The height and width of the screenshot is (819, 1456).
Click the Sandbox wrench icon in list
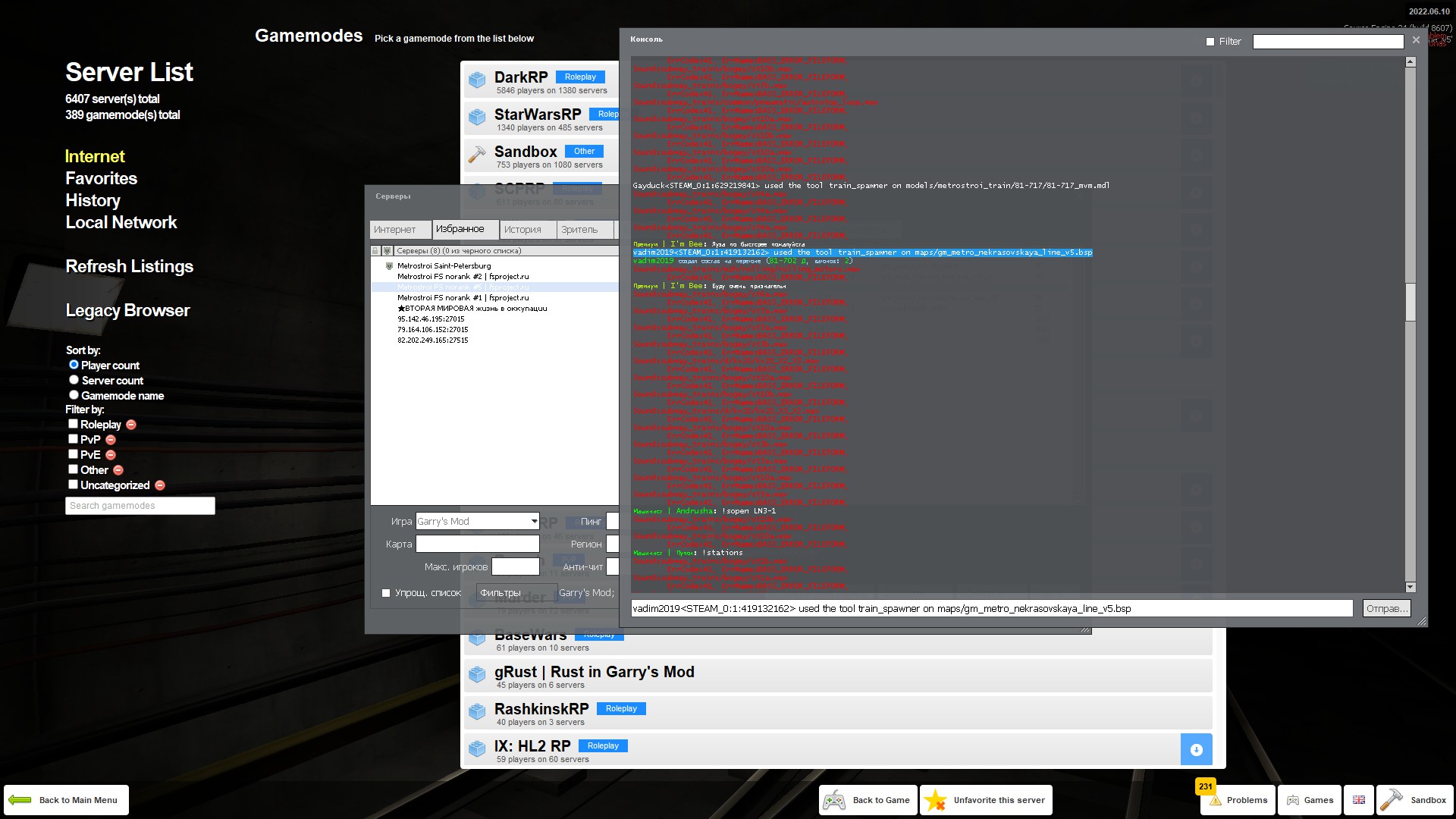coord(477,155)
